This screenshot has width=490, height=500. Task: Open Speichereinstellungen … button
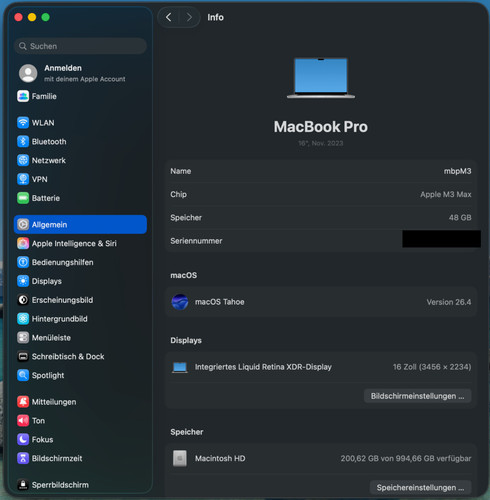pos(420,487)
